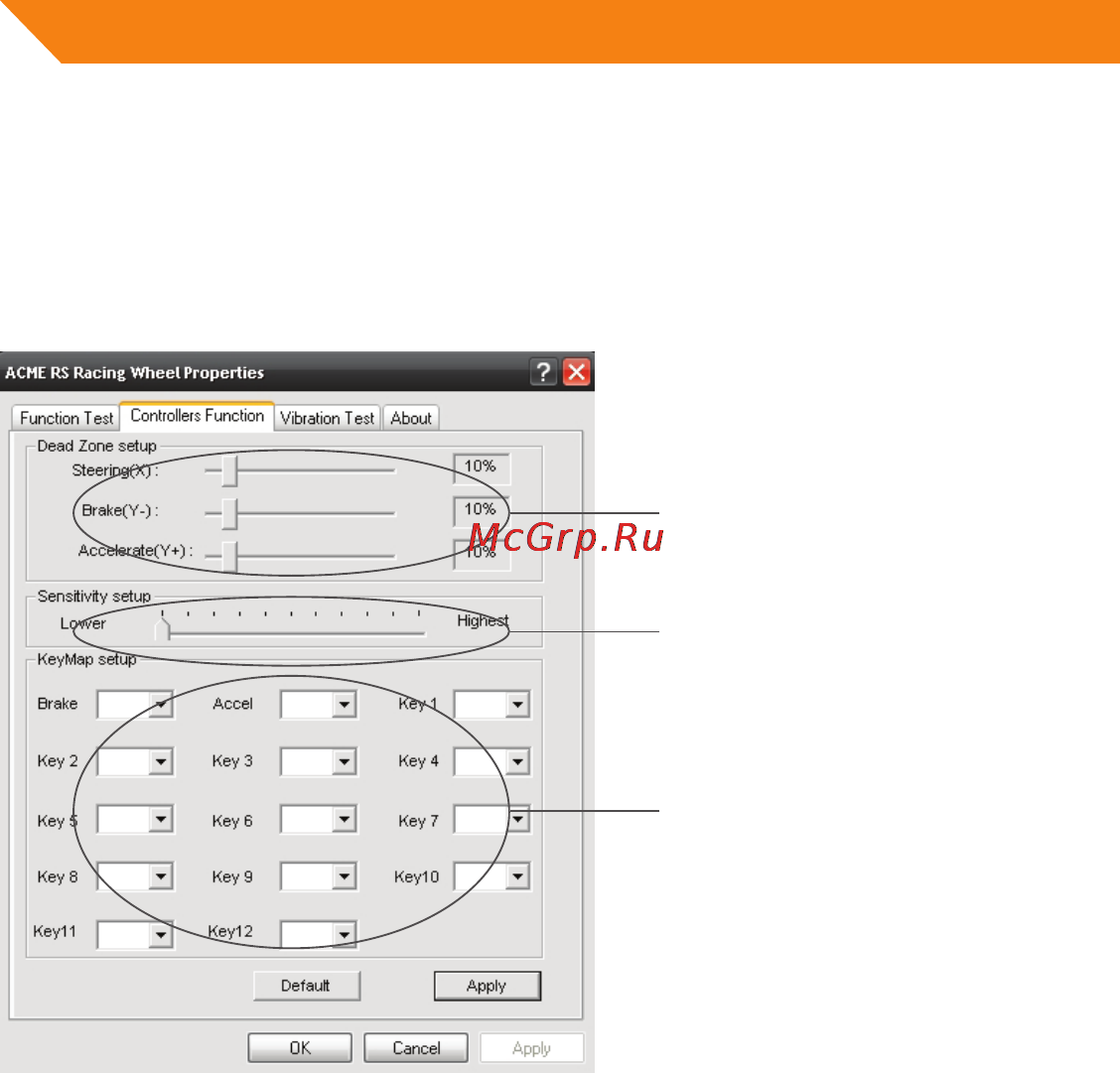
Task: Switch to the Function Test tab
Action: click(x=67, y=418)
